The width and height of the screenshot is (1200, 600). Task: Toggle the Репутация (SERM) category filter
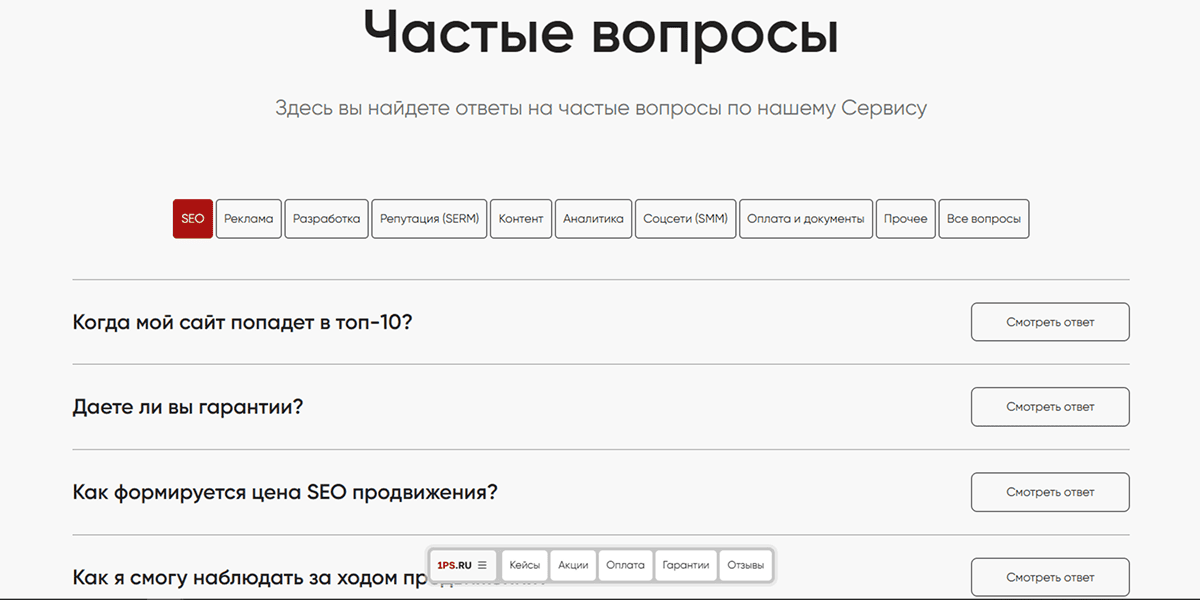(x=429, y=218)
